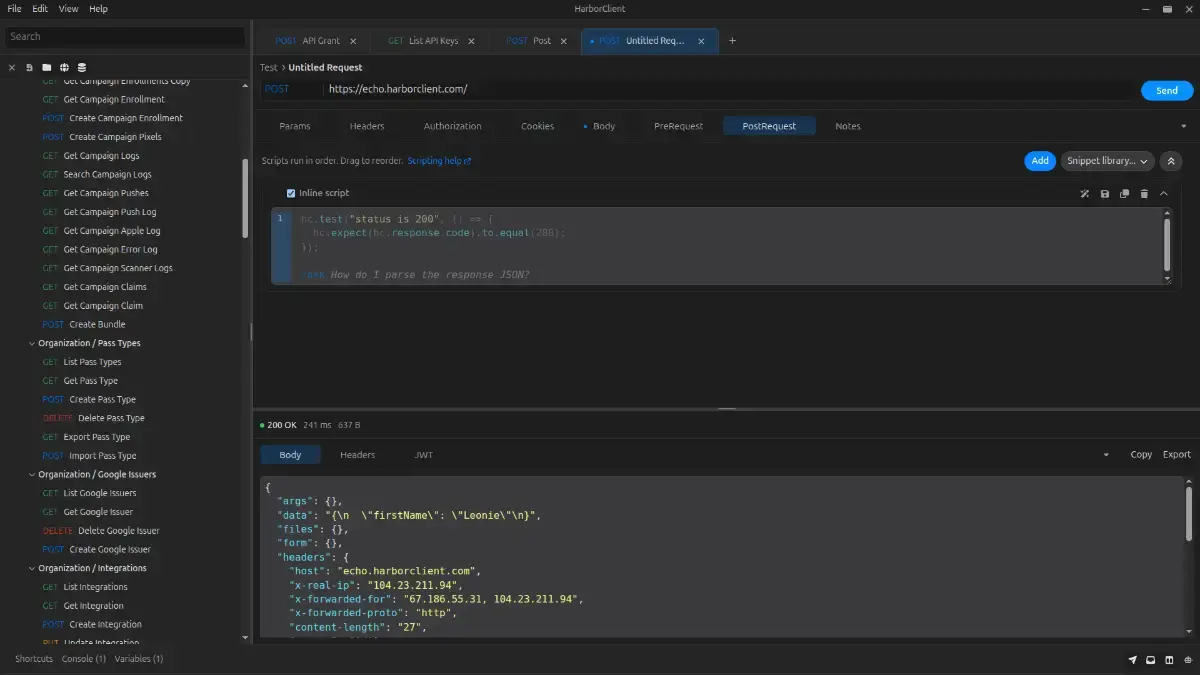Click the URL field with echo.harborclient.com
The height and width of the screenshot is (675, 1200).
[x=730, y=89]
